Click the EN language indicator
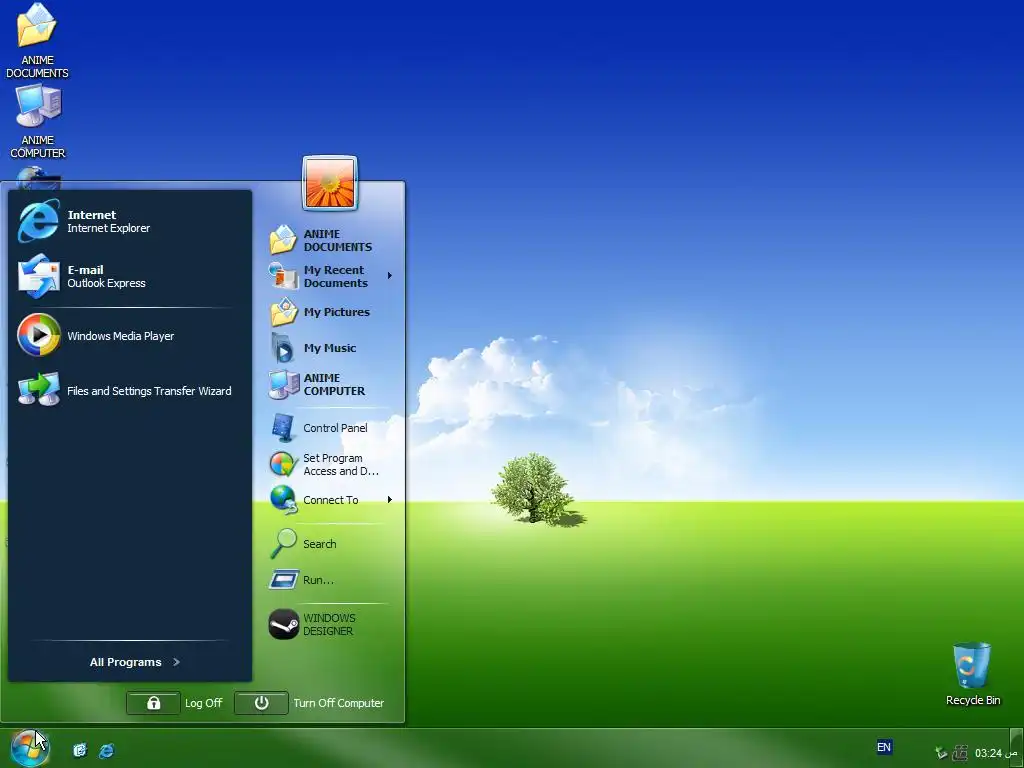Screen dimensions: 1024x768 [x=884, y=747]
